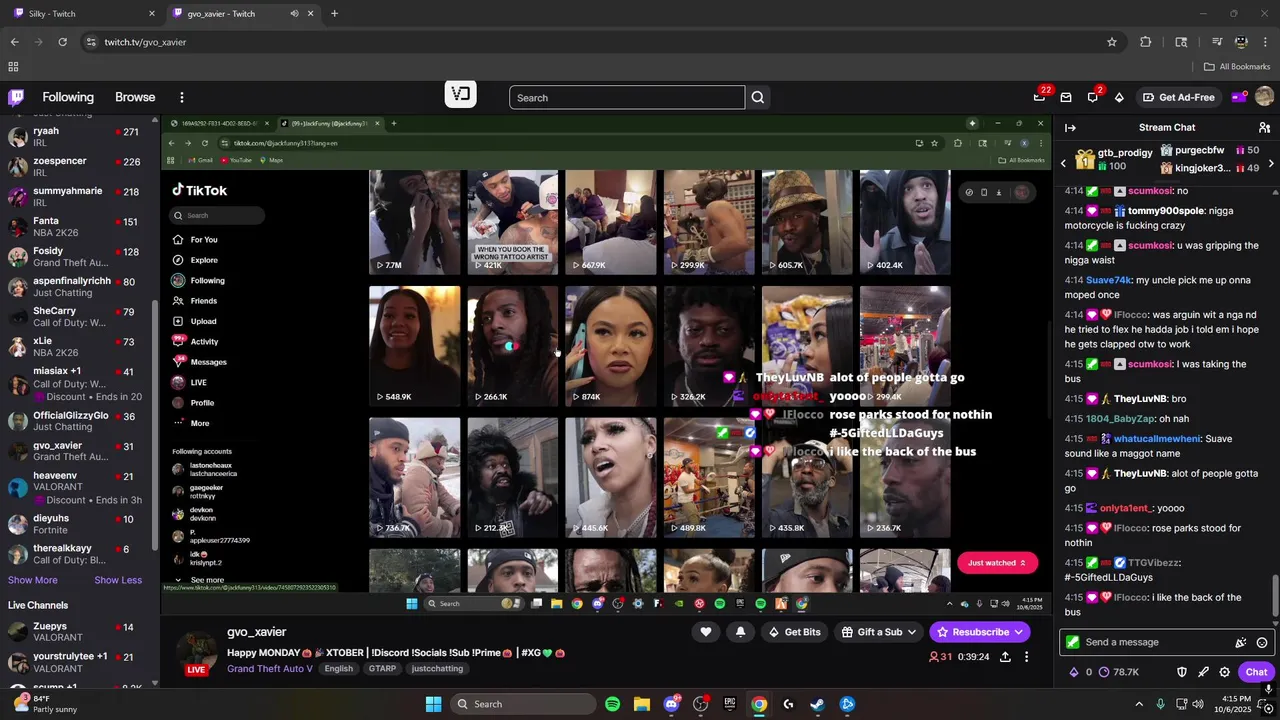The image size is (1280, 720).
Task: Open the Twitch prime loot crown icon
Action: [x=1039, y=97]
